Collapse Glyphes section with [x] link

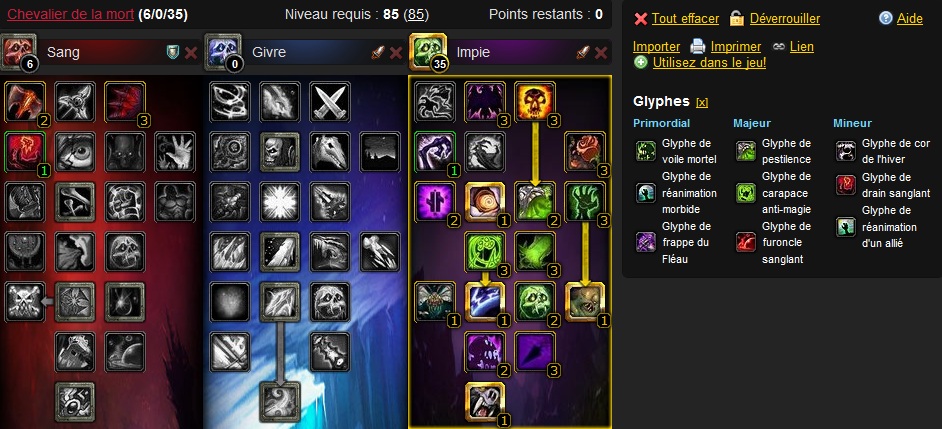tap(702, 103)
